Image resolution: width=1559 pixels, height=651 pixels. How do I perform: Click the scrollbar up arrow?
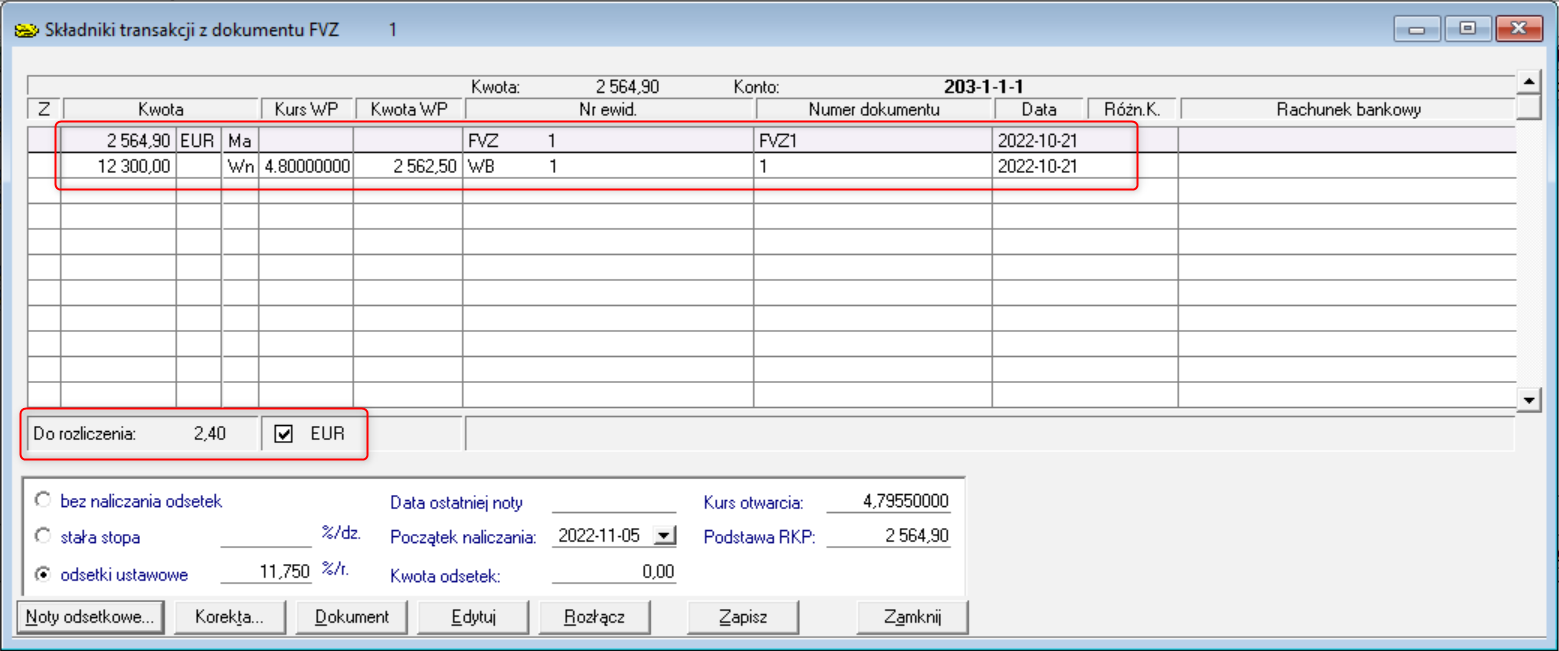pos(1528,82)
